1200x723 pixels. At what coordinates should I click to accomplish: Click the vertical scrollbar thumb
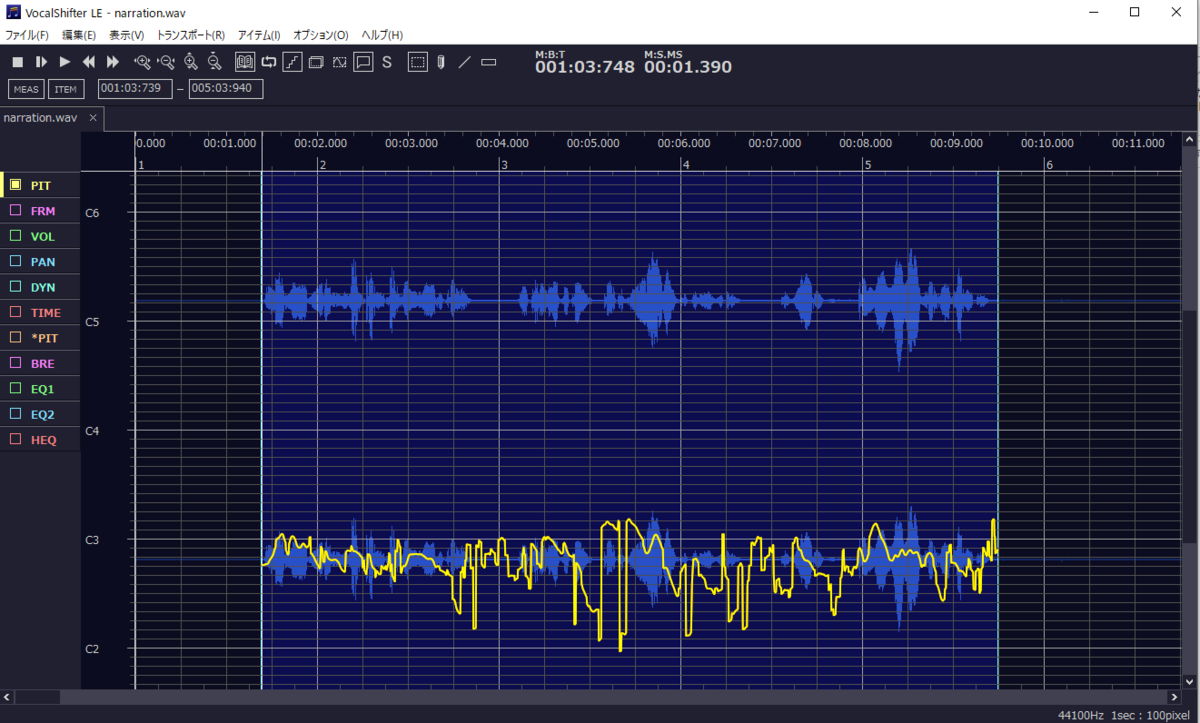tap(1189, 428)
